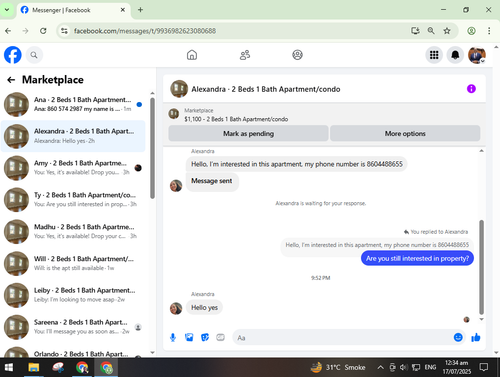The width and height of the screenshot is (500, 377).
Task: Show hidden system tray icons
Action: pos(380,367)
